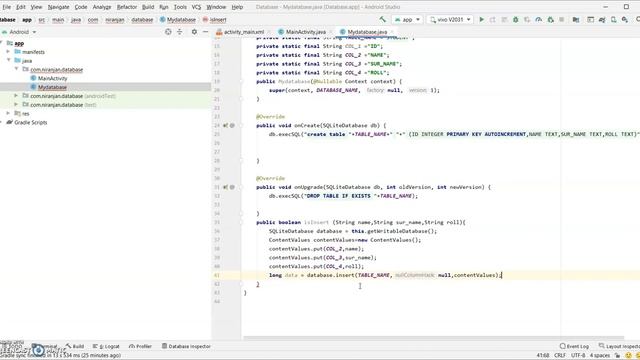Open the Window menu
Screen dimensions: 640x360
tap(216, 7)
